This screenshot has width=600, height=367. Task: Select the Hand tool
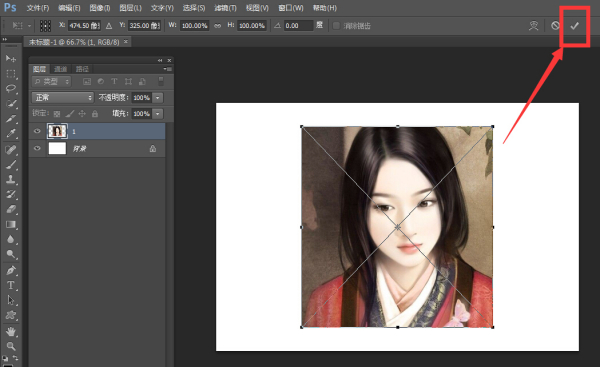click(10, 331)
